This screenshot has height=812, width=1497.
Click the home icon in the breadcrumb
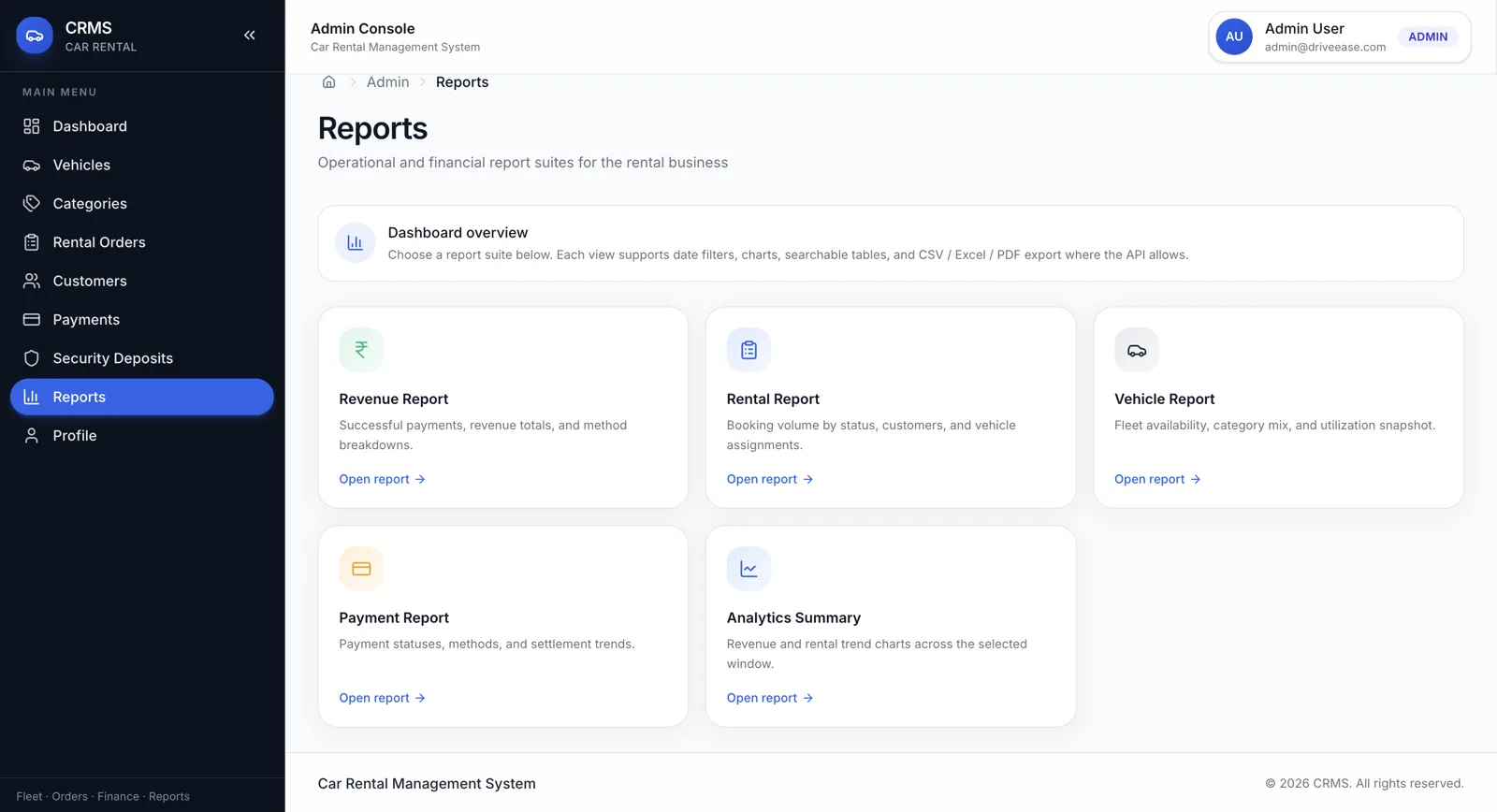pyautogui.click(x=329, y=82)
